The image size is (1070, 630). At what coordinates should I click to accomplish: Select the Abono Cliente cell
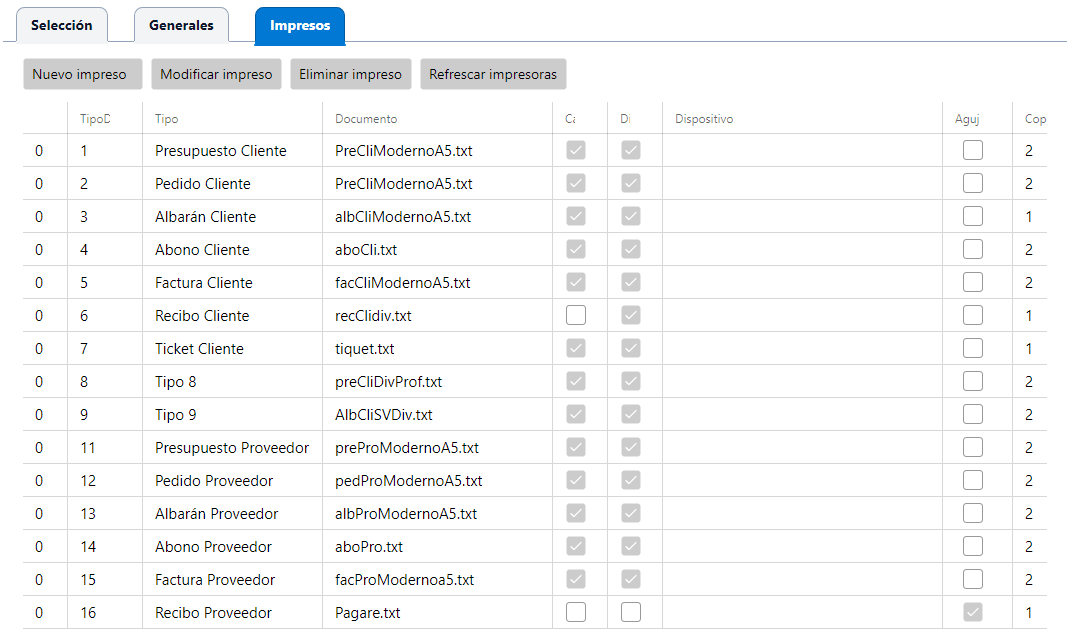(232, 250)
